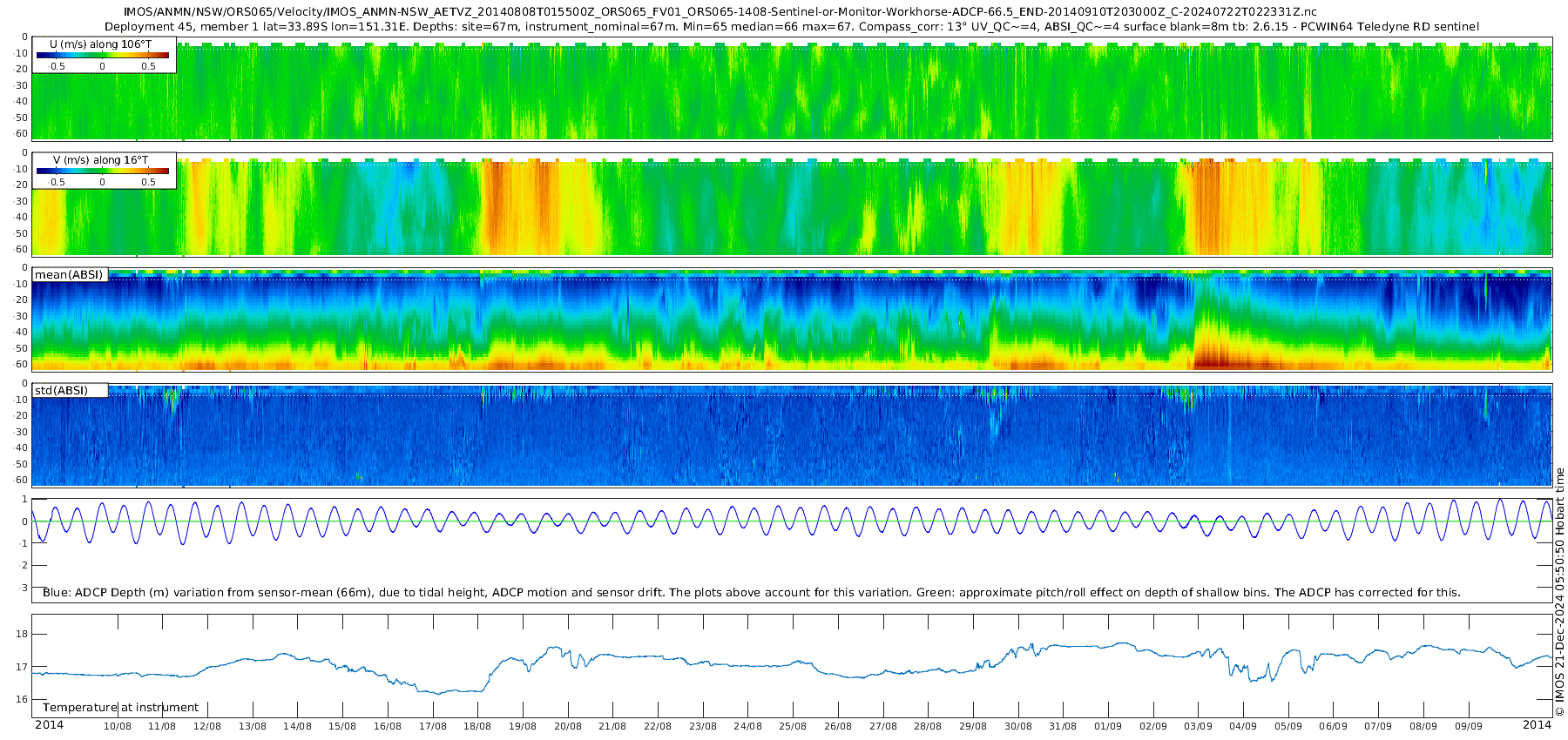Click the 23/08 date tick label
Screen dimensions: 1568x740
tap(703, 726)
